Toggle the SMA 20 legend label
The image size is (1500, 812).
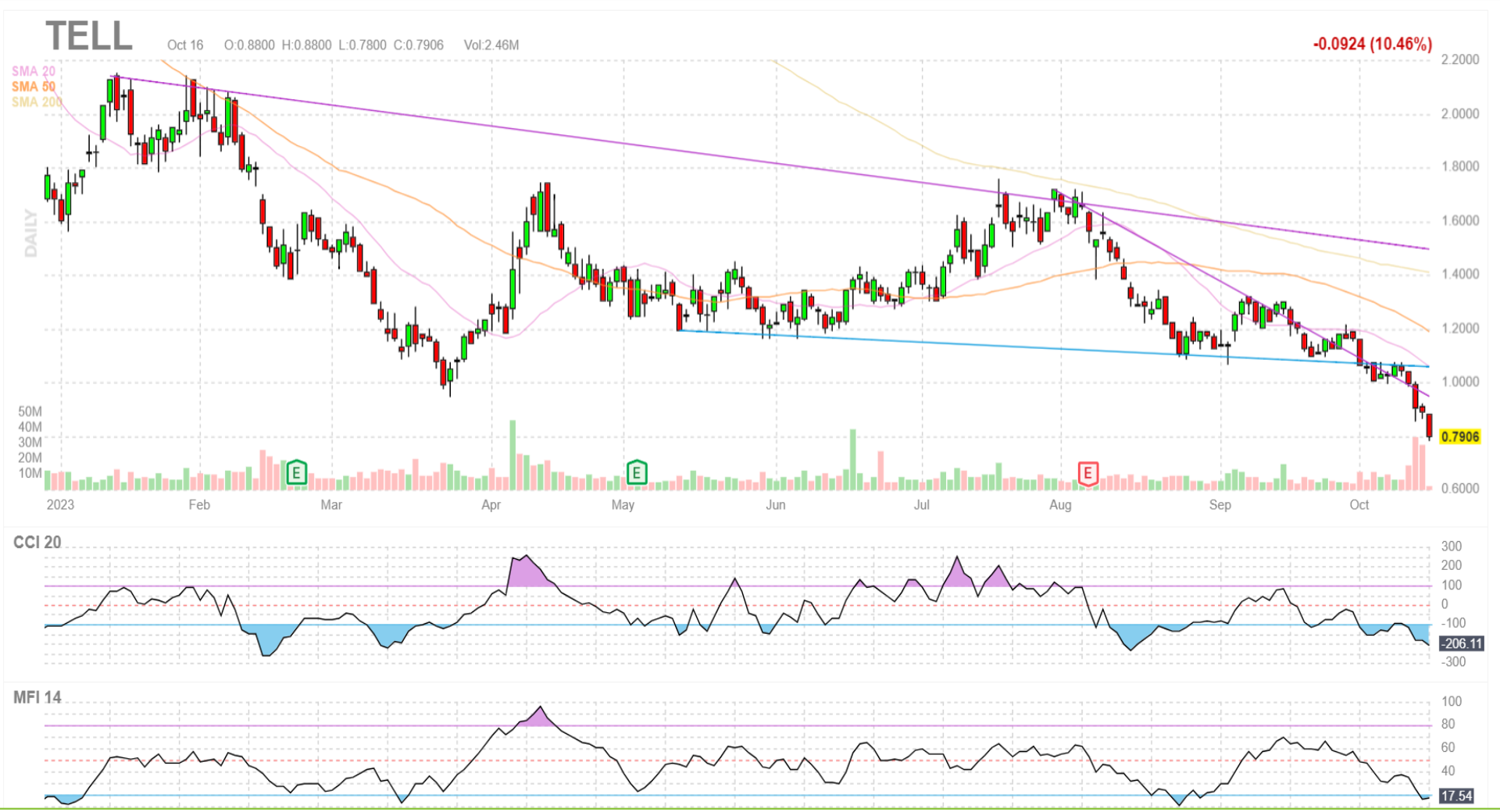[34, 71]
